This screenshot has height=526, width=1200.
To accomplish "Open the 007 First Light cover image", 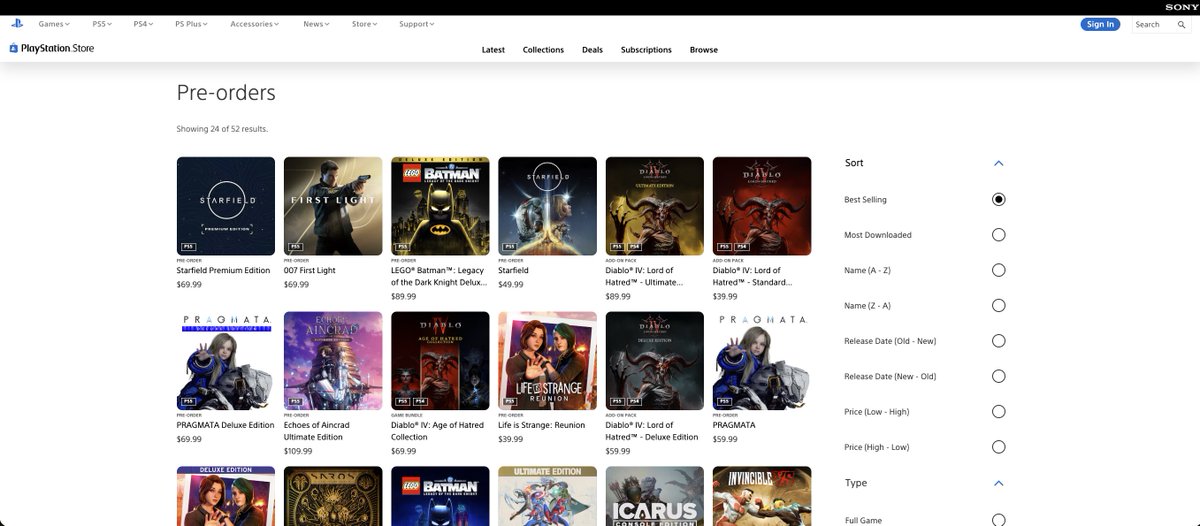I will (333, 206).
